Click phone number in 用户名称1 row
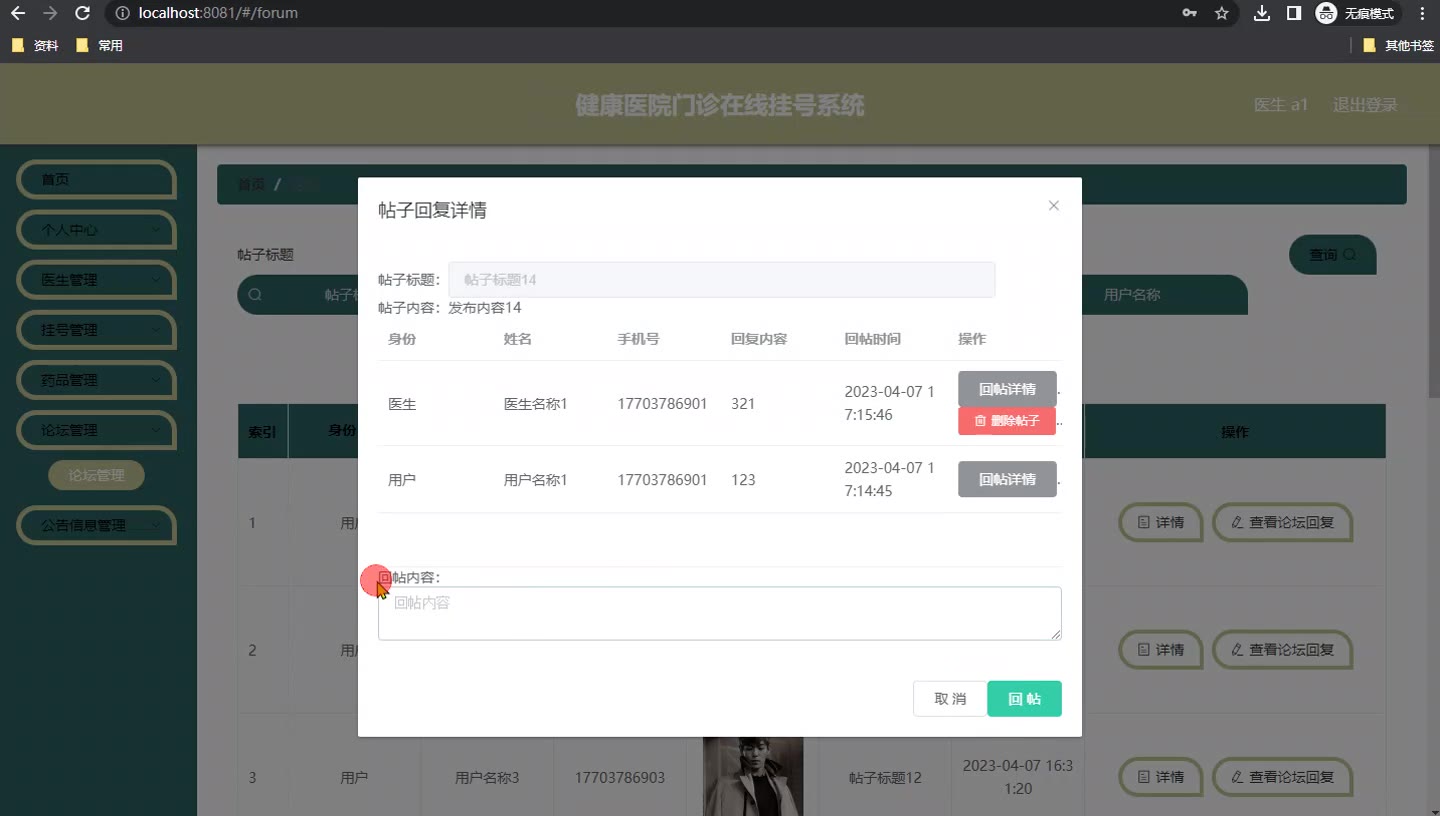 (662, 480)
